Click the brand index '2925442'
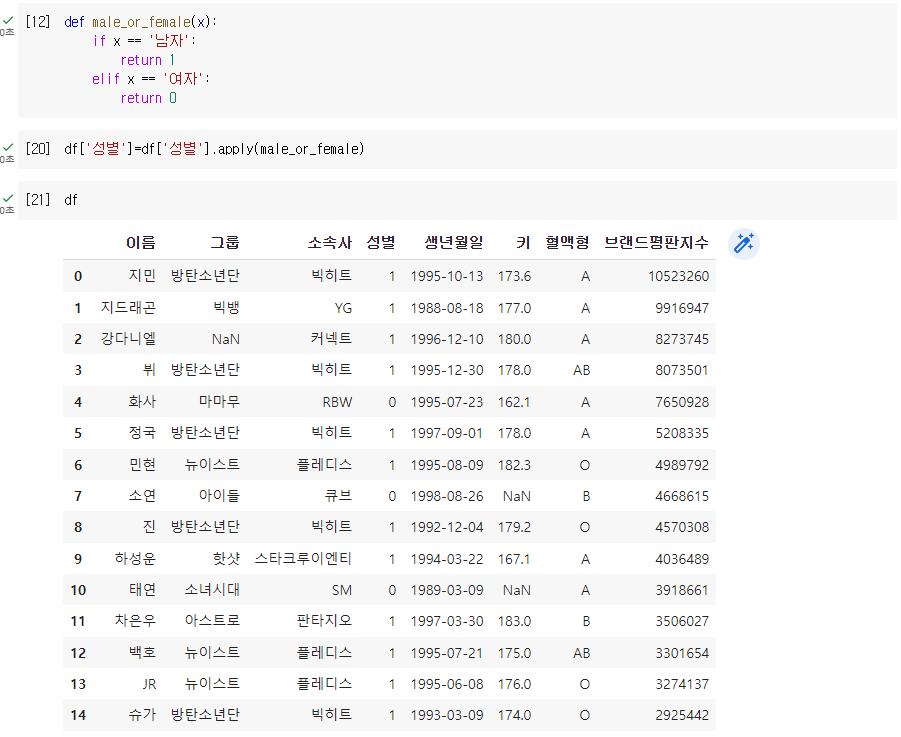Viewport: 901px width, 737px height. (x=682, y=715)
